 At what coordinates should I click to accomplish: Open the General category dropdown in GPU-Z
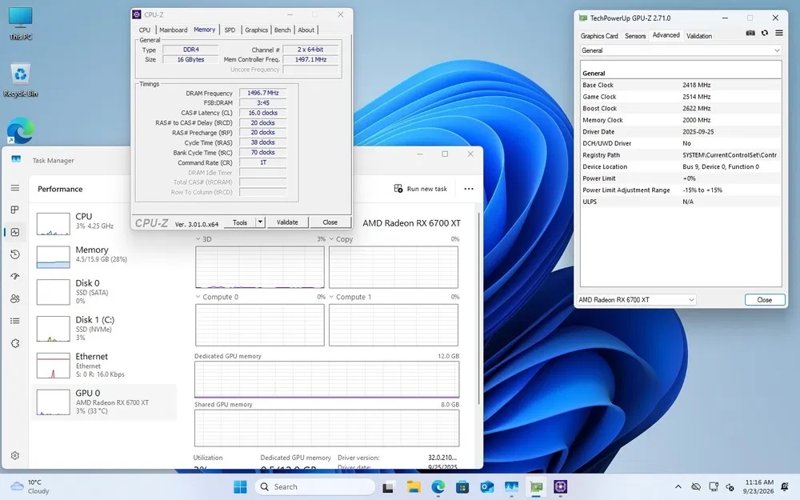coord(680,51)
